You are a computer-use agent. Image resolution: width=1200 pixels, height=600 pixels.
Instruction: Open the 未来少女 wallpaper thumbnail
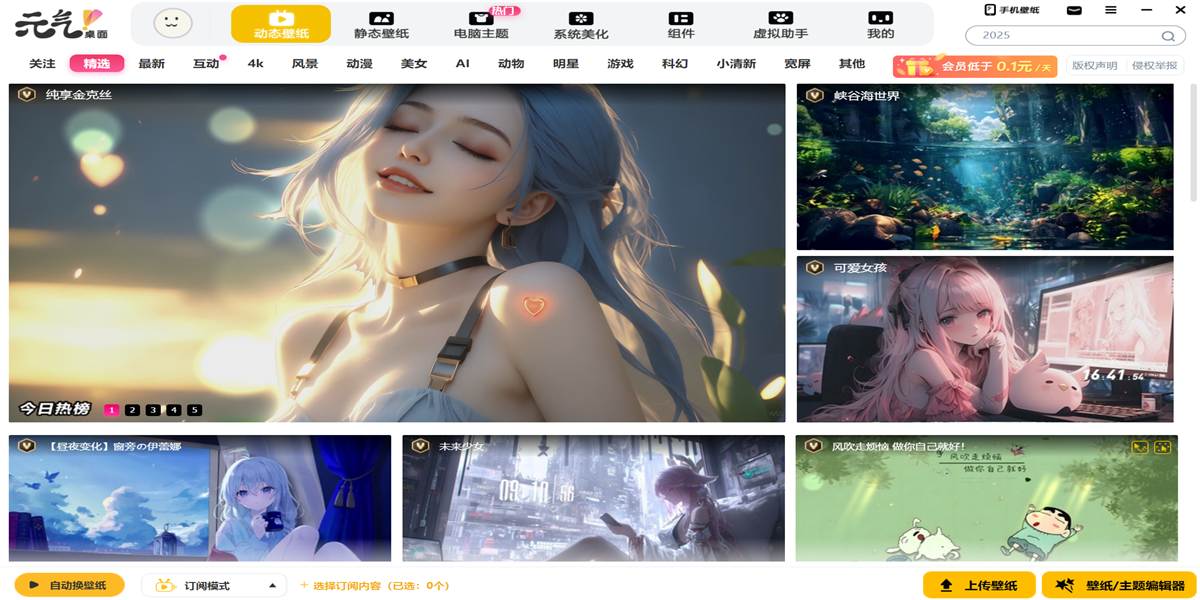coord(593,500)
